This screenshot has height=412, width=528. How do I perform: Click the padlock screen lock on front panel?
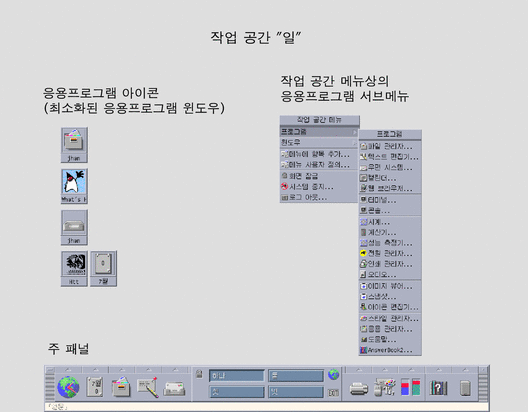pos(199,374)
